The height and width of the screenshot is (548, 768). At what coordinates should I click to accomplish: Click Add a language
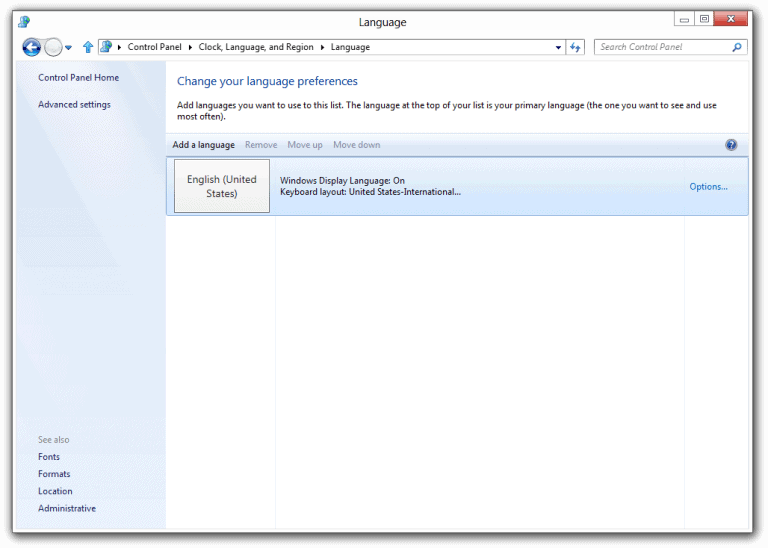coord(203,145)
